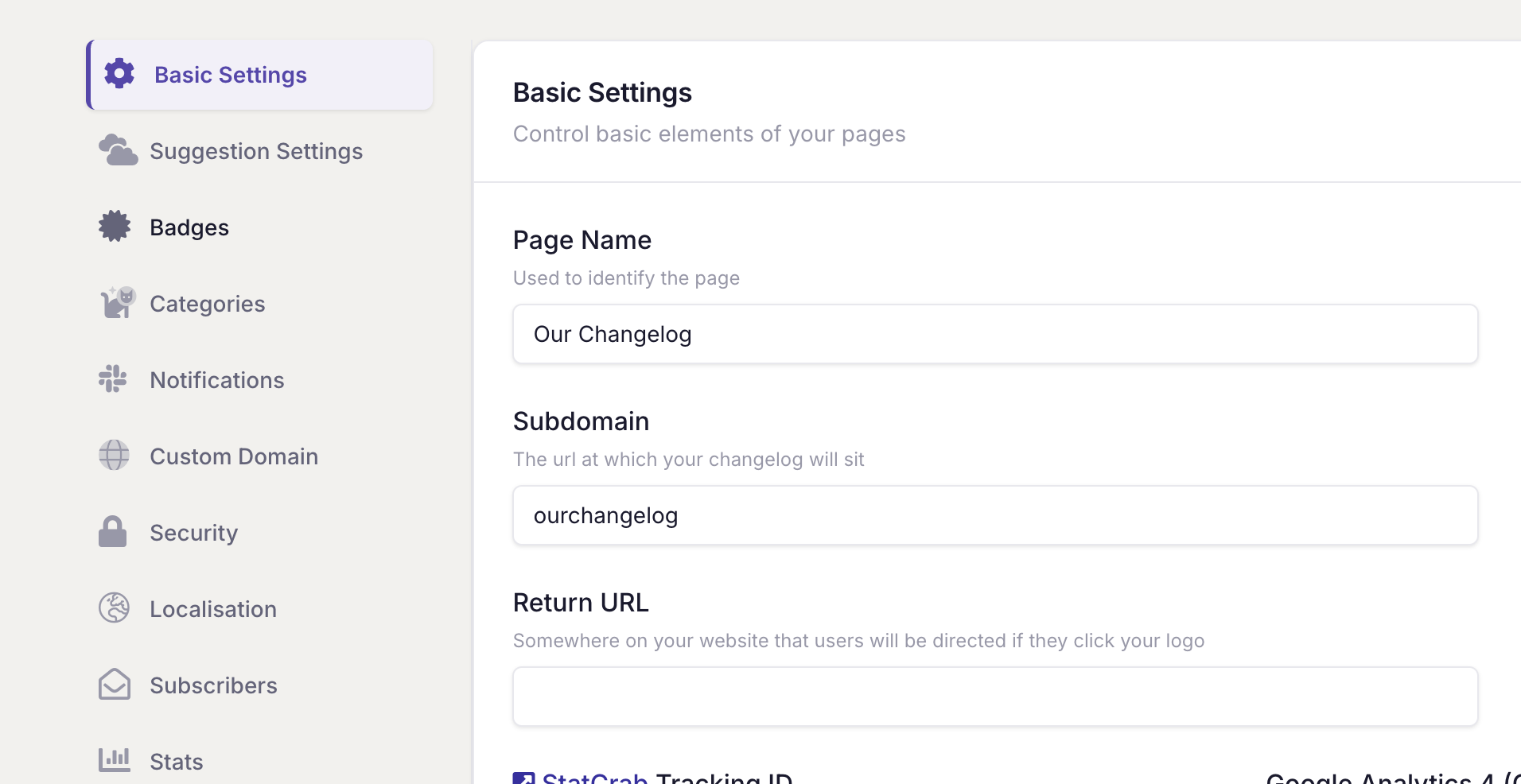Select the padlock icon beside Security

(112, 531)
